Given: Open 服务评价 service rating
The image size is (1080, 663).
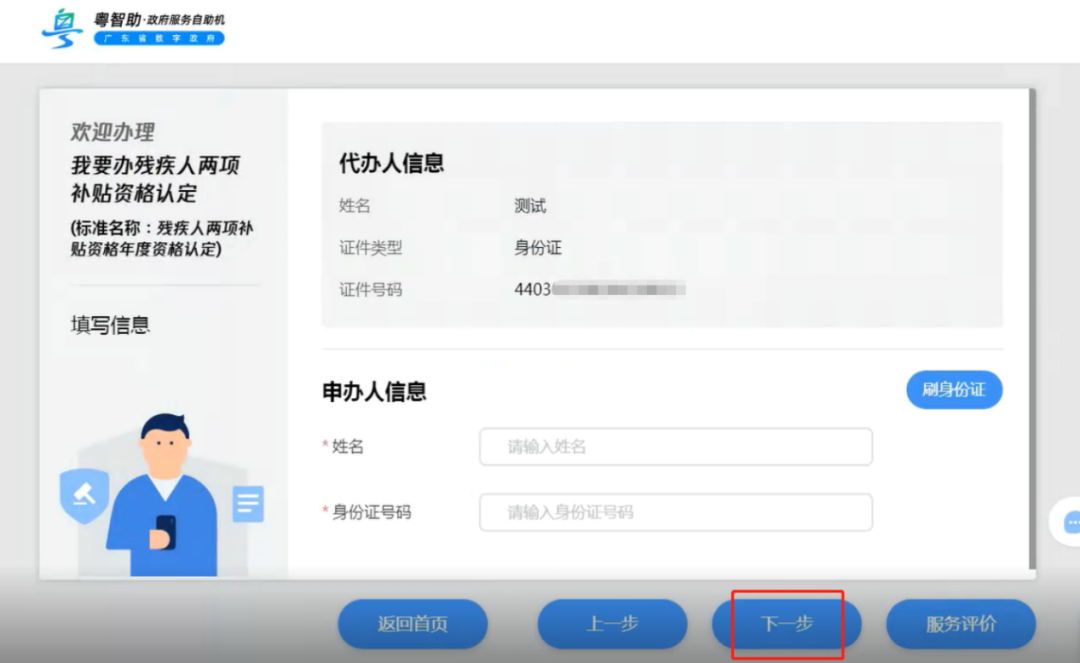Looking at the screenshot, I should (961, 623).
